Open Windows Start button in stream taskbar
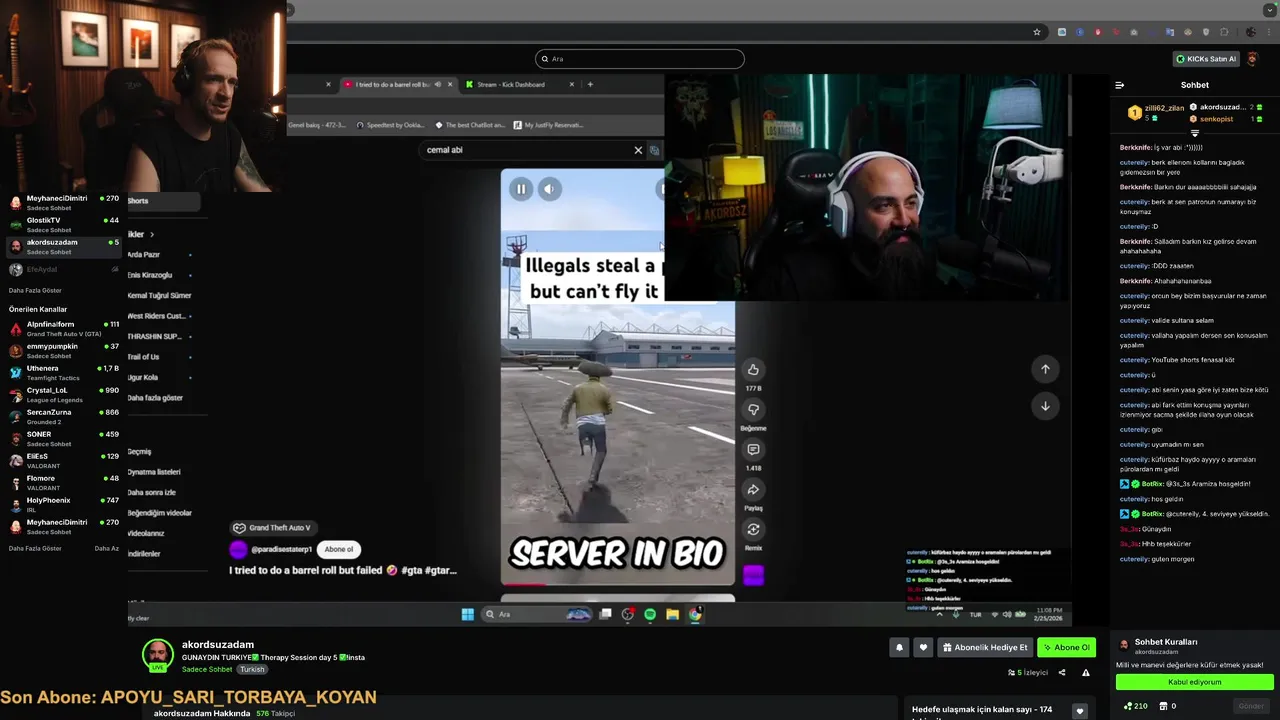1280x720 pixels. (x=467, y=614)
